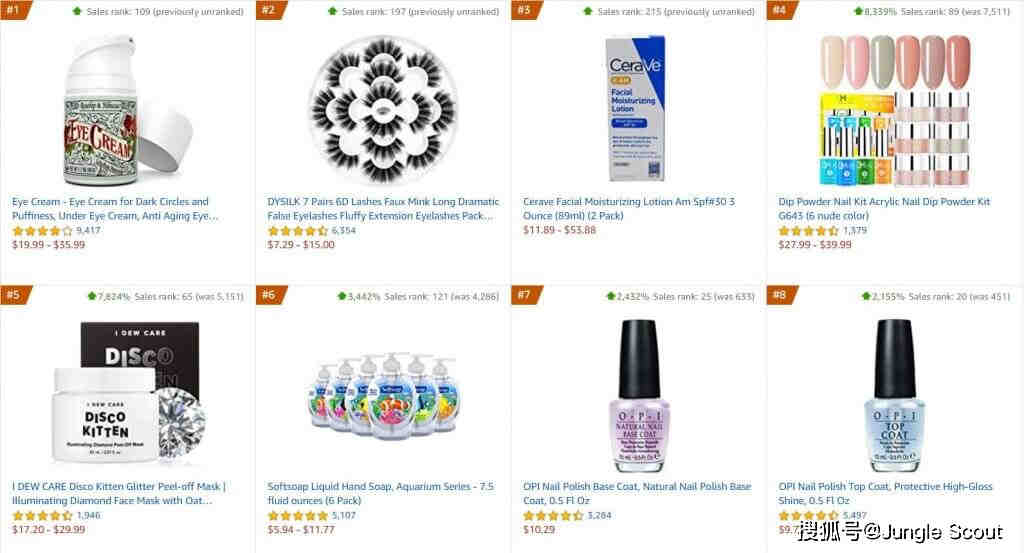This screenshot has width=1024, height=553.
Task: Open the OPI Top Coat bottle image
Action: [x=894, y=396]
